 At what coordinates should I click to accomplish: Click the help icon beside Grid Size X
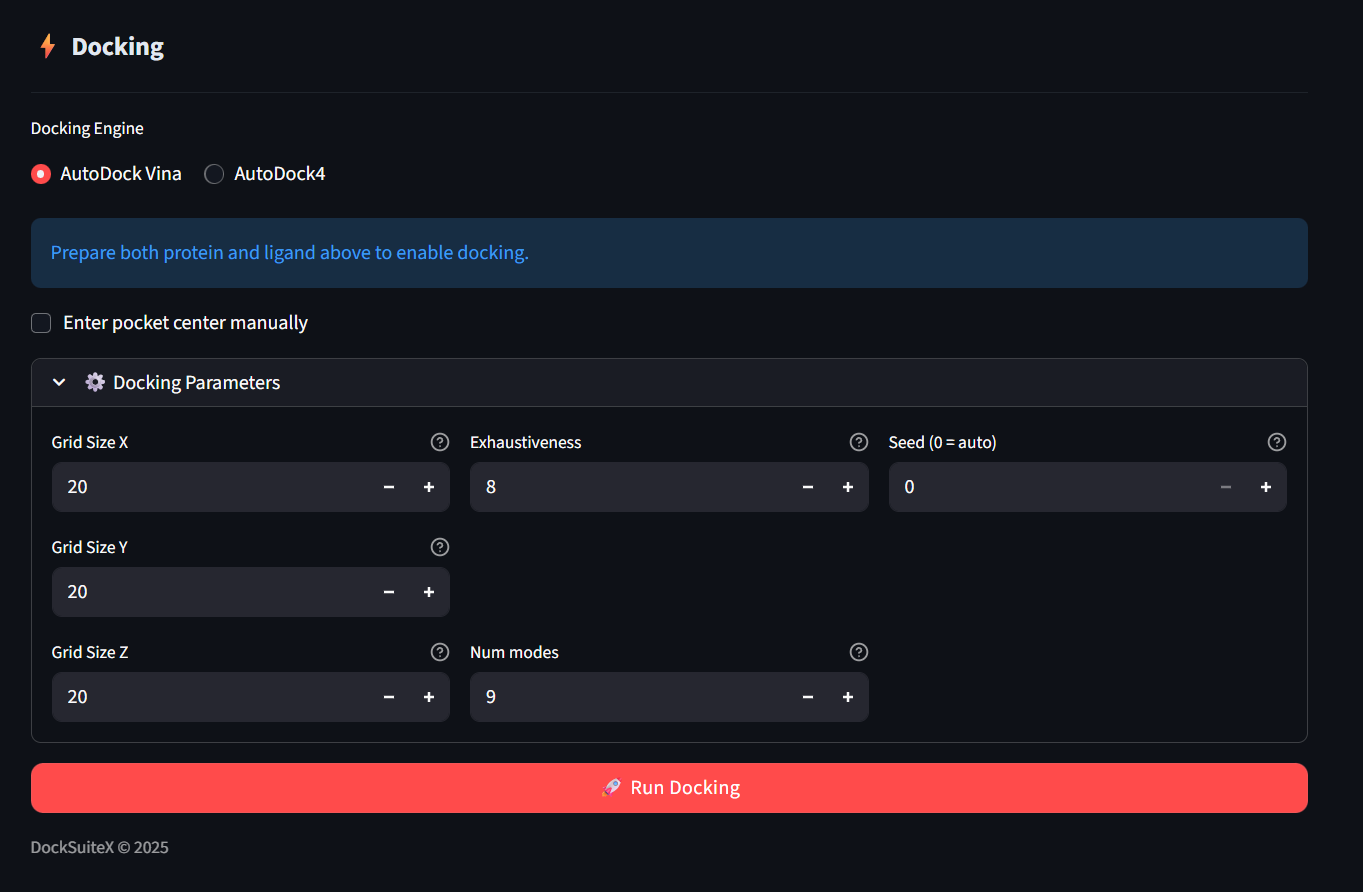pyautogui.click(x=440, y=442)
